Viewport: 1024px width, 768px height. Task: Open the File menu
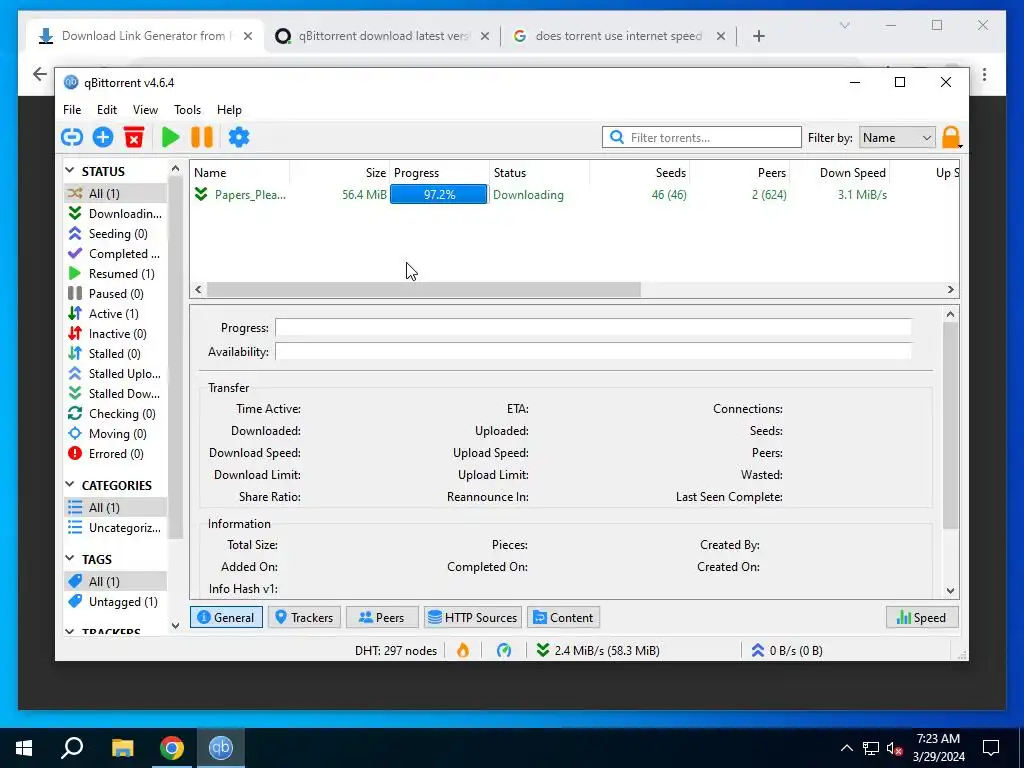point(72,110)
